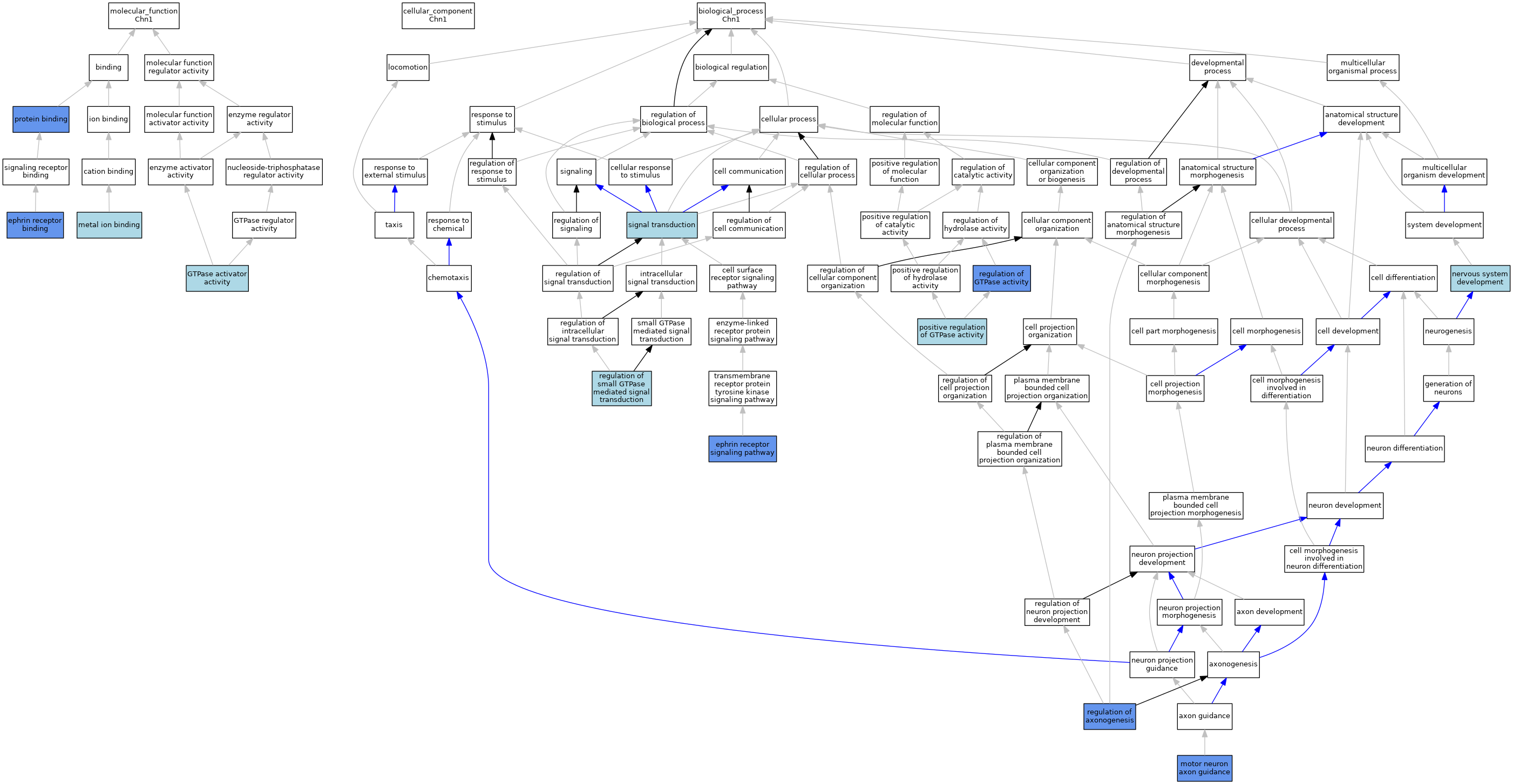
Task: Select the 'positive regulation of GTPase activity' node
Action: (952, 331)
